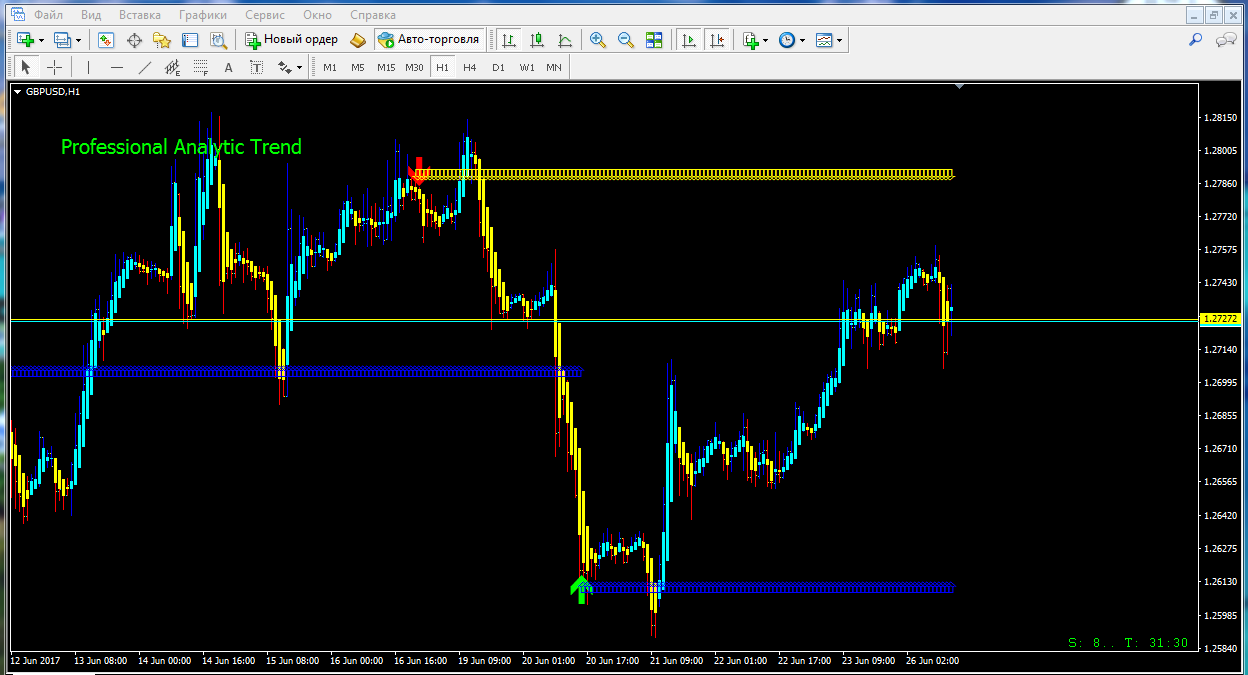Toggle chart auto-scroll
This screenshot has width=1248, height=675.
click(688, 40)
